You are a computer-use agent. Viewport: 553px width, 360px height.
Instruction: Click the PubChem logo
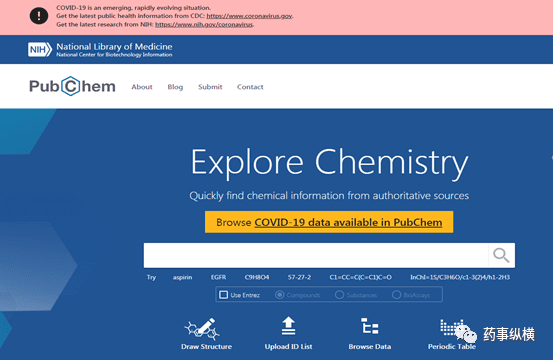[x=72, y=86]
